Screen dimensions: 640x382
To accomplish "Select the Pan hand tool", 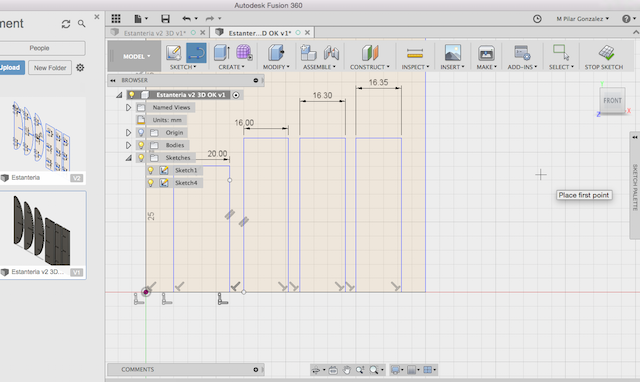I will pos(347,370).
